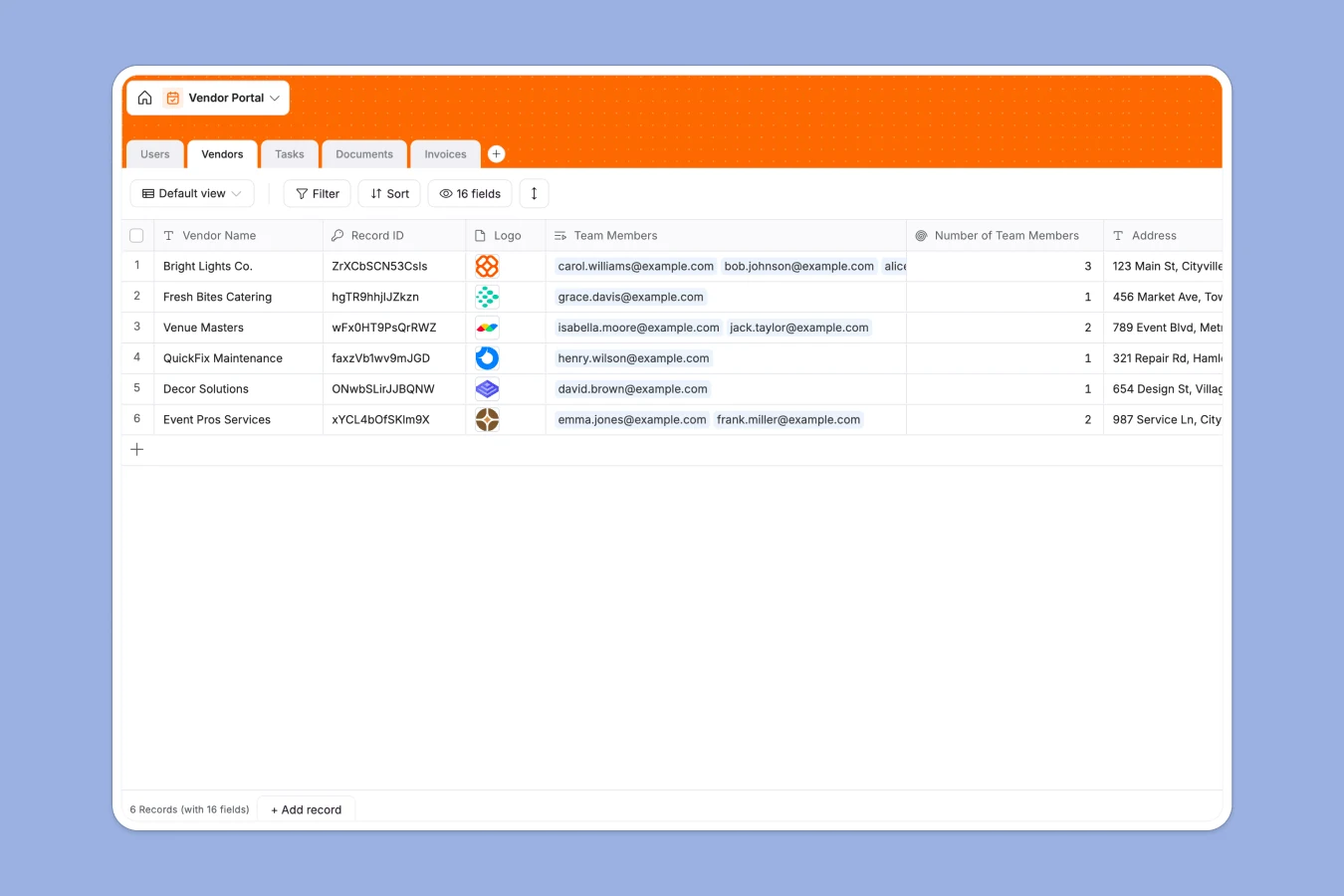Click the Fresh Bites Catering logo
The height and width of the screenshot is (896, 1344).
tap(487, 297)
